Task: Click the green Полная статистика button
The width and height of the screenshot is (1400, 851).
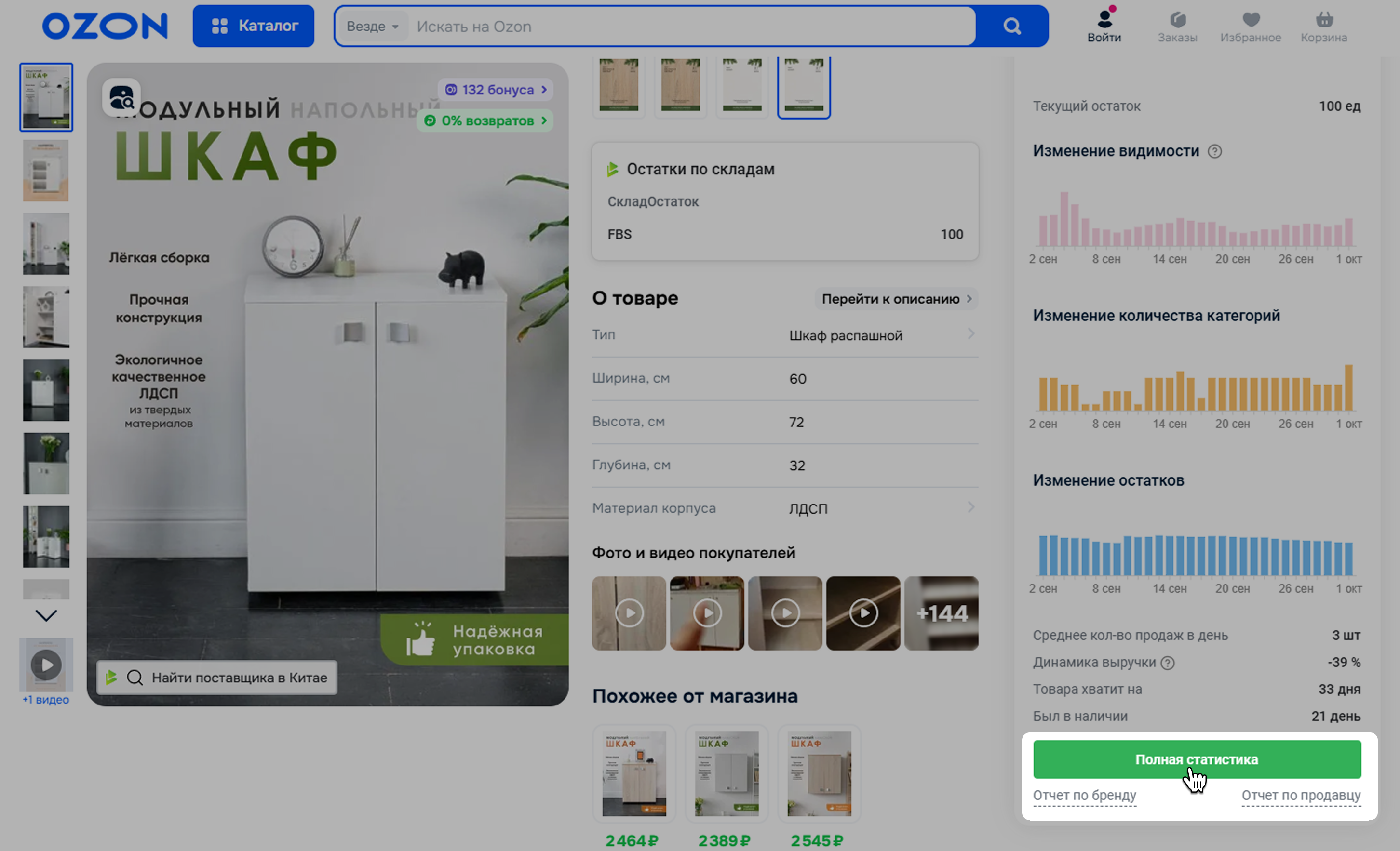Action: pos(1197,759)
